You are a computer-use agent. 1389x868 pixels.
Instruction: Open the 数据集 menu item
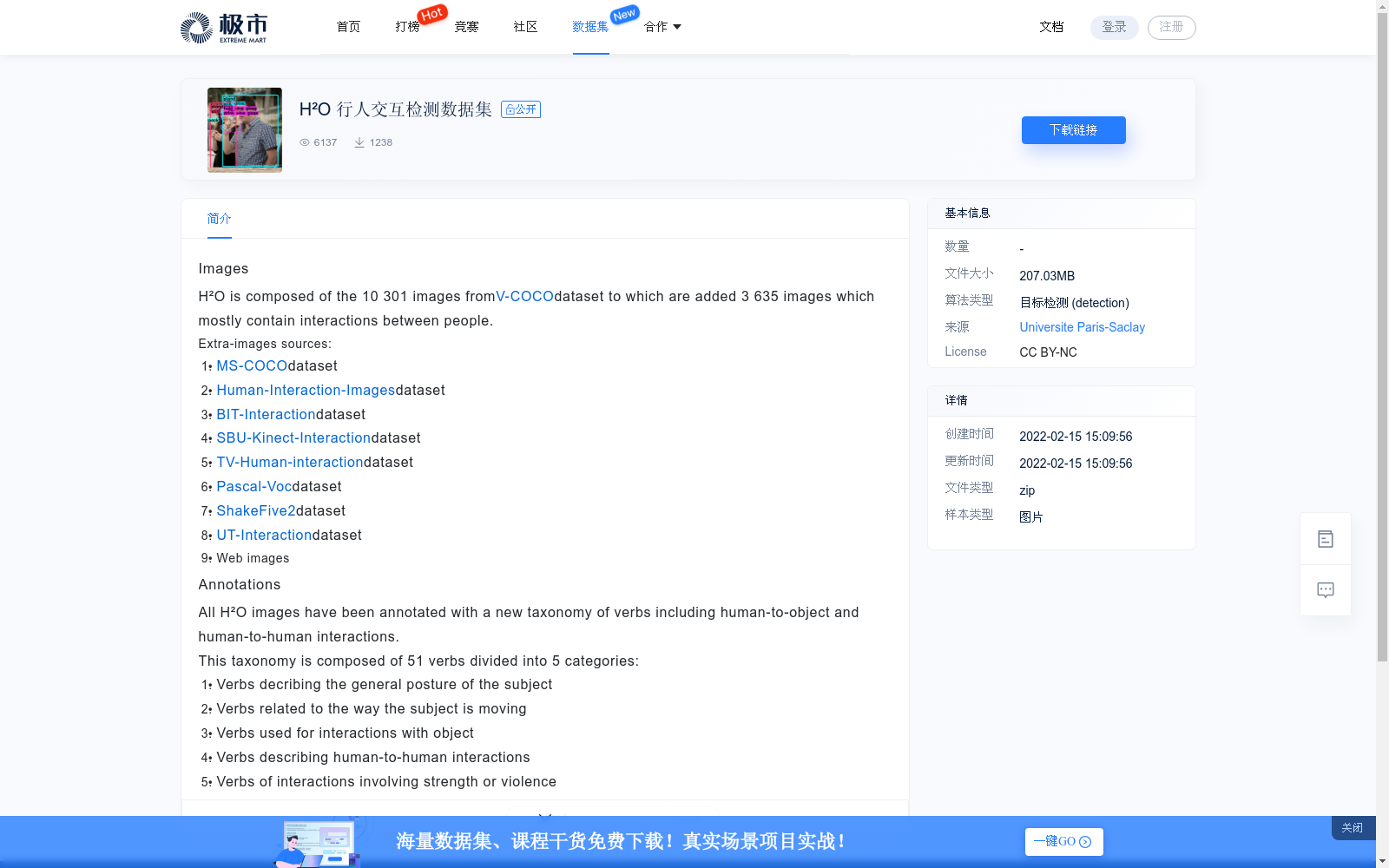coord(590,27)
